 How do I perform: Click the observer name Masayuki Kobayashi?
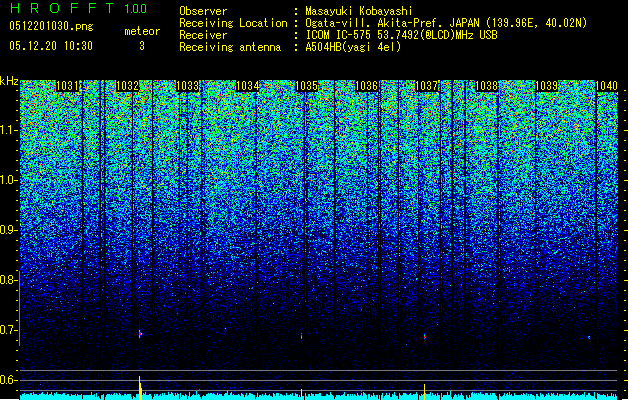click(359, 11)
